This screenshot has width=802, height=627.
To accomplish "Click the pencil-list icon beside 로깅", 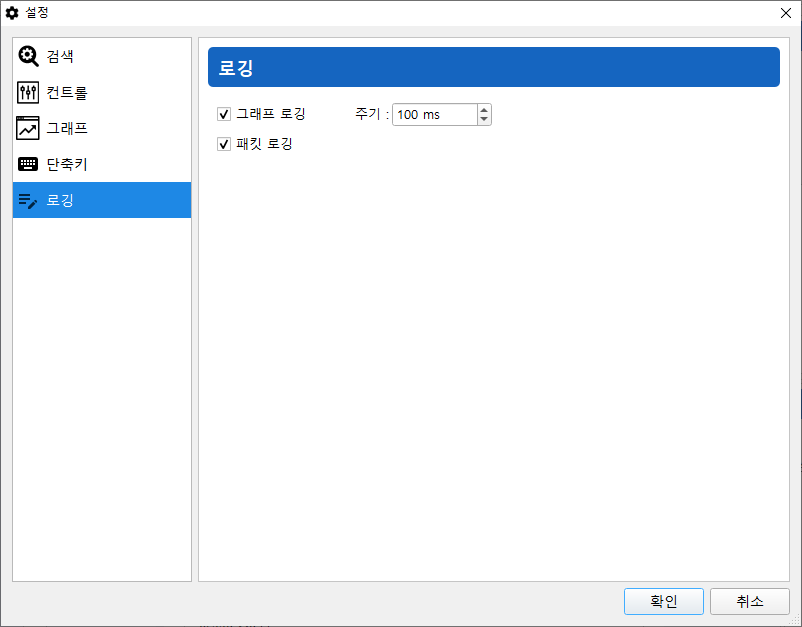I will (x=28, y=200).
